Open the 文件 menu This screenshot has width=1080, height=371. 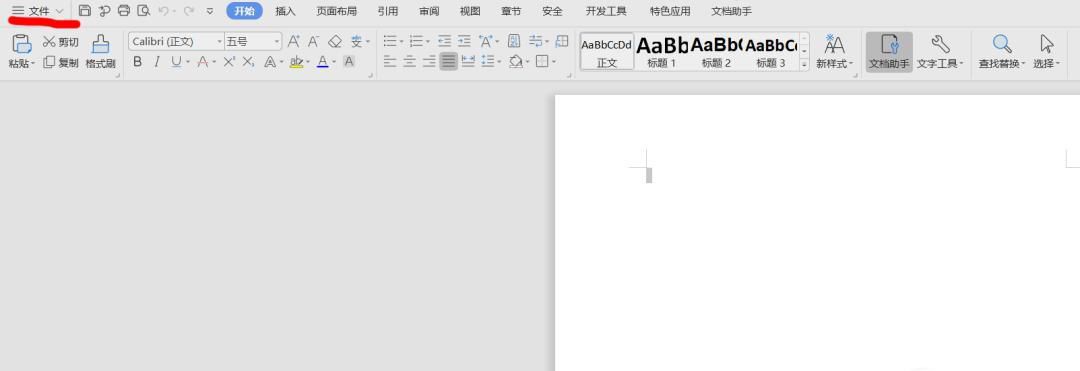[39, 11]
